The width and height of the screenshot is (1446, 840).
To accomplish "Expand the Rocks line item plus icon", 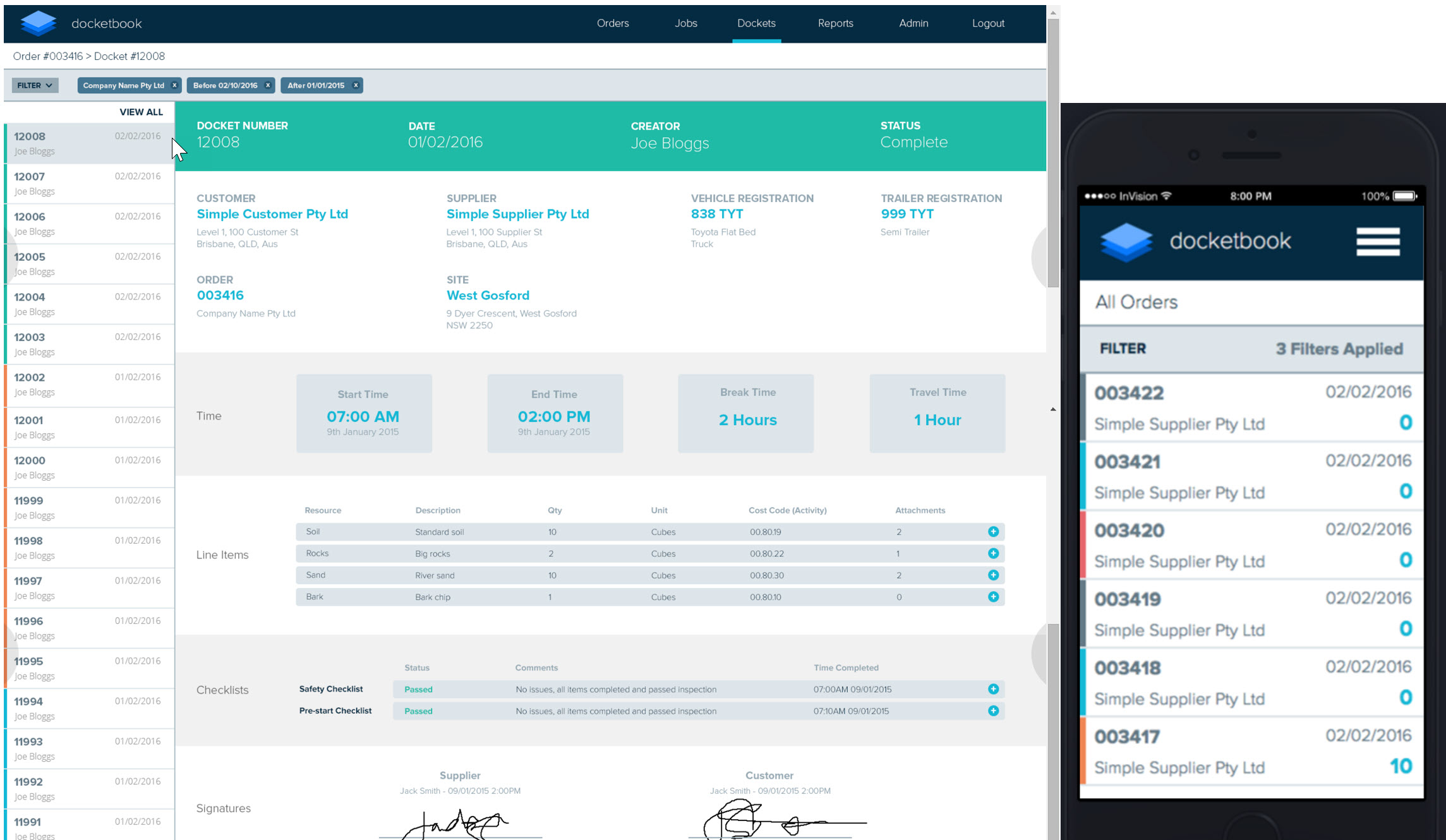I will point(993,553).
